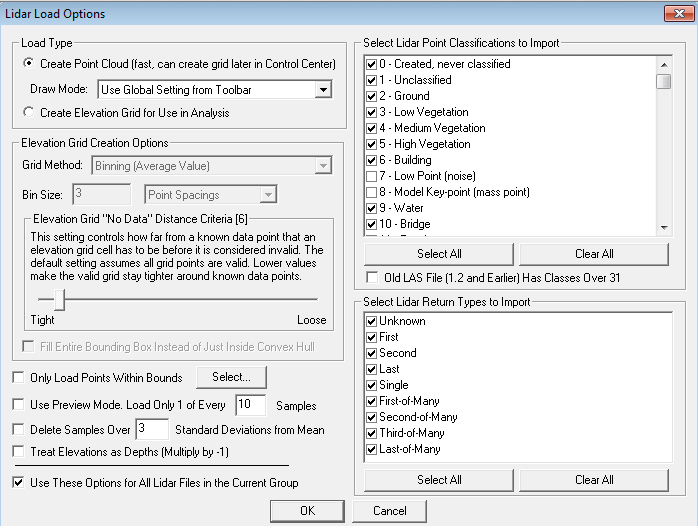This screenshot has height=528, width=698.
Task: Check the 7 - Low Point (noise) class
Action: [373, 176]
